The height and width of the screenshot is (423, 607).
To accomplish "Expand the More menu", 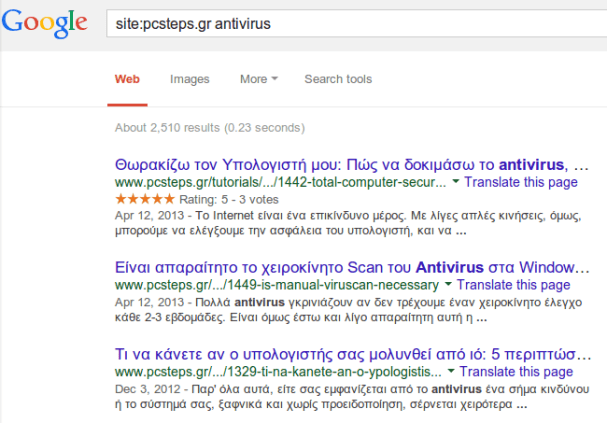I will 259,79.
